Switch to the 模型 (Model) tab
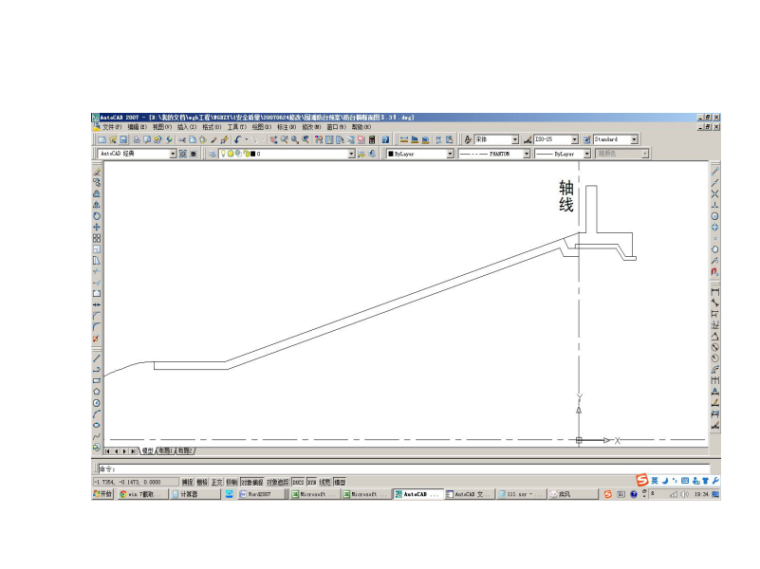Image resolution: width=760 pixels, height=569 pixels. pos(147,451)
